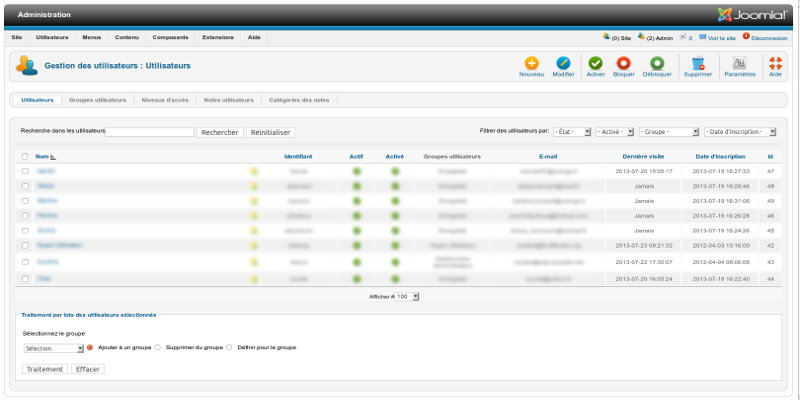Open the Utilisateurs top menu
800x400 pixels.
[x=52, y=37]
